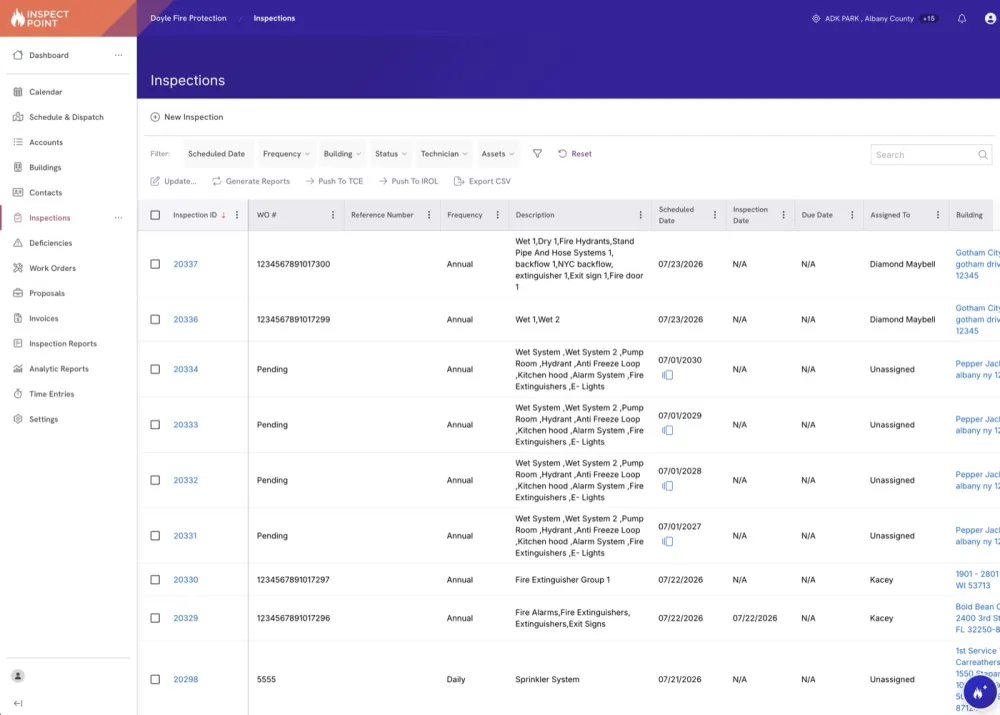The height and width of the screenshot is (715, 1000).
Task: Click the advanced filter funnel icon
Action: [x=538, y=154]
